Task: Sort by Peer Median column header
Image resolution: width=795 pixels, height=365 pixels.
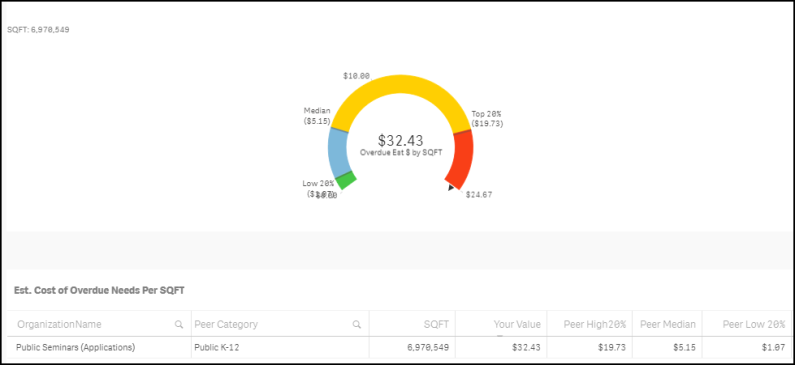Action: tap(668, 324)
